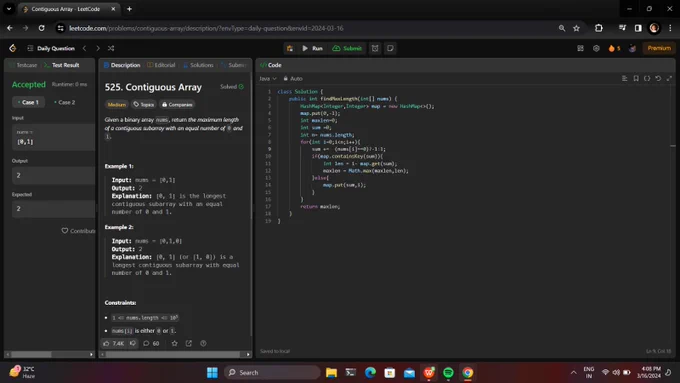This screenshot has height=383, width=680.
Task: Open the browser tab search dropdown
Action: pyautogui.click(x=9, y=9)
